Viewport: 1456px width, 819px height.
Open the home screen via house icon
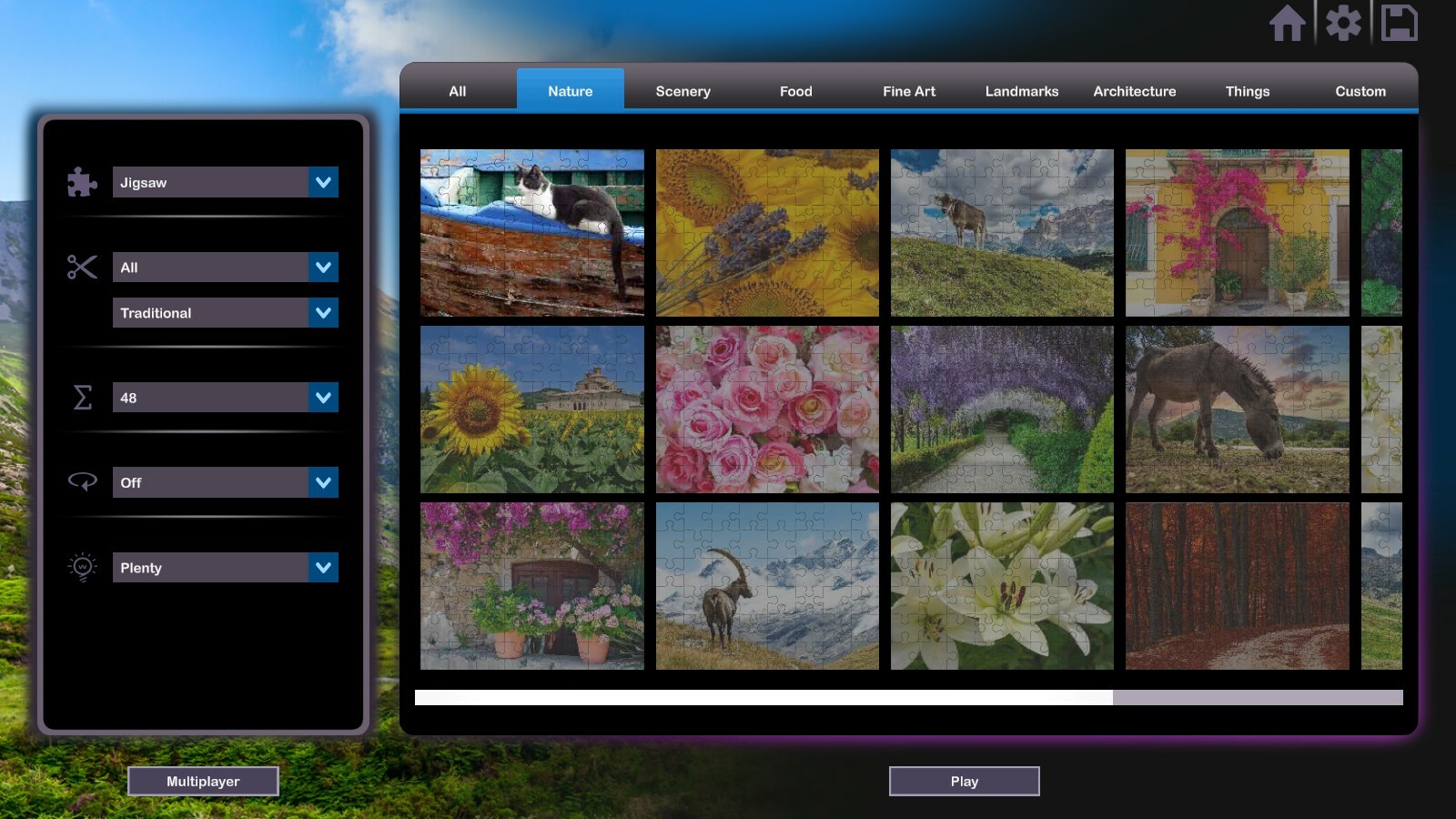pyautogui.click(x=1288, y=25)
